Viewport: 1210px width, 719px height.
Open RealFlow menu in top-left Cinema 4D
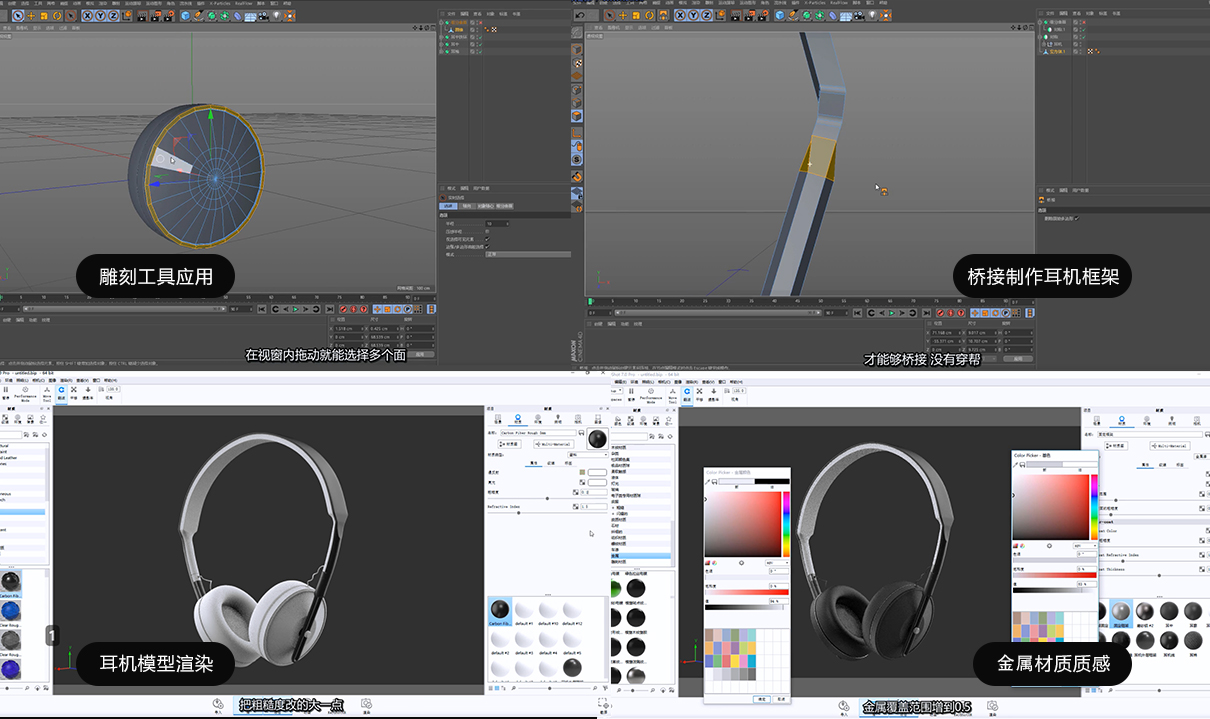coord(244,4)
